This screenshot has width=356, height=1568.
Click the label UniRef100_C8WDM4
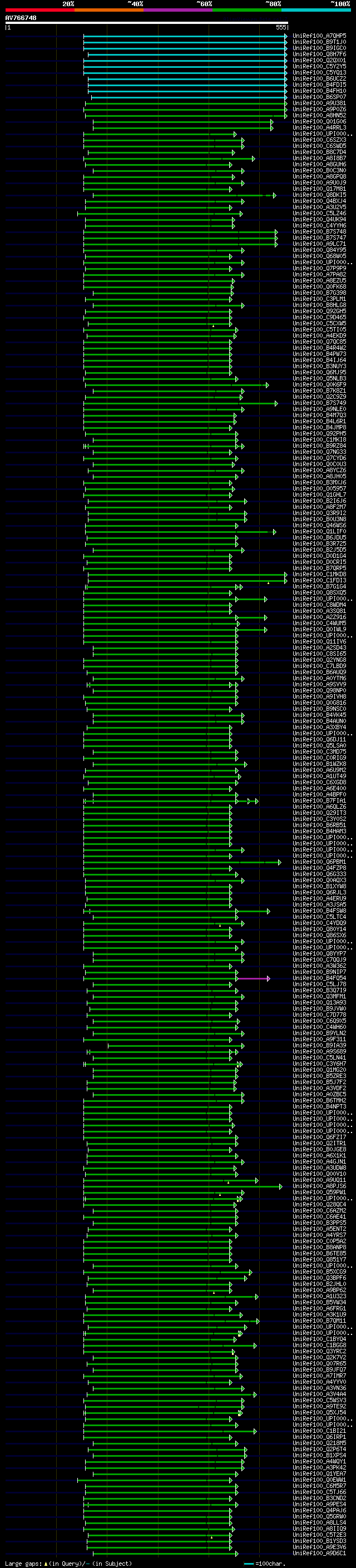[319, 606]
